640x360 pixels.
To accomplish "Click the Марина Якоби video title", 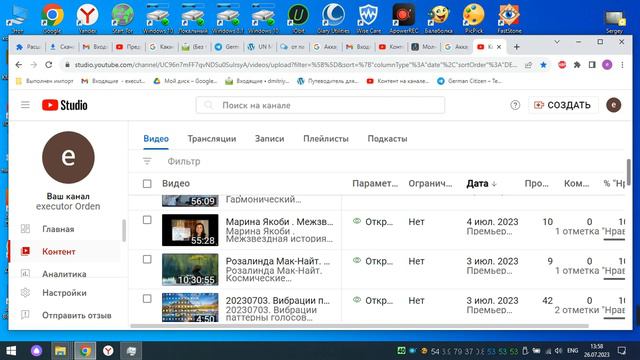I will [279, 222].
